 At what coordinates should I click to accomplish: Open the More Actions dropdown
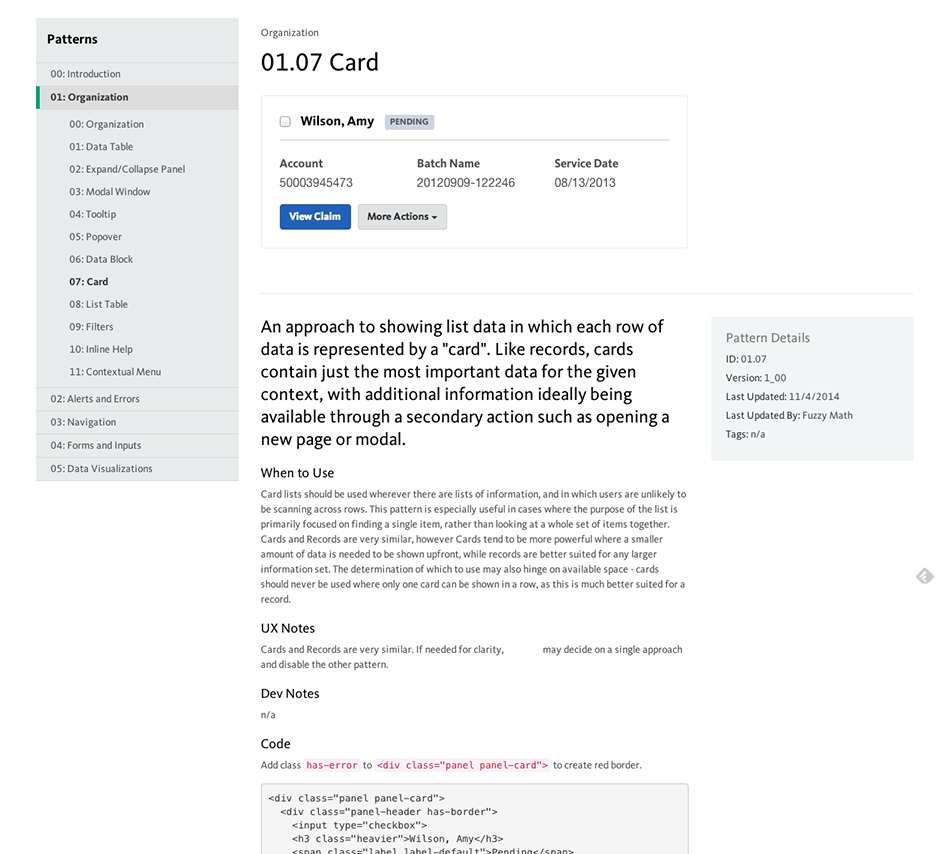(402, 217)
